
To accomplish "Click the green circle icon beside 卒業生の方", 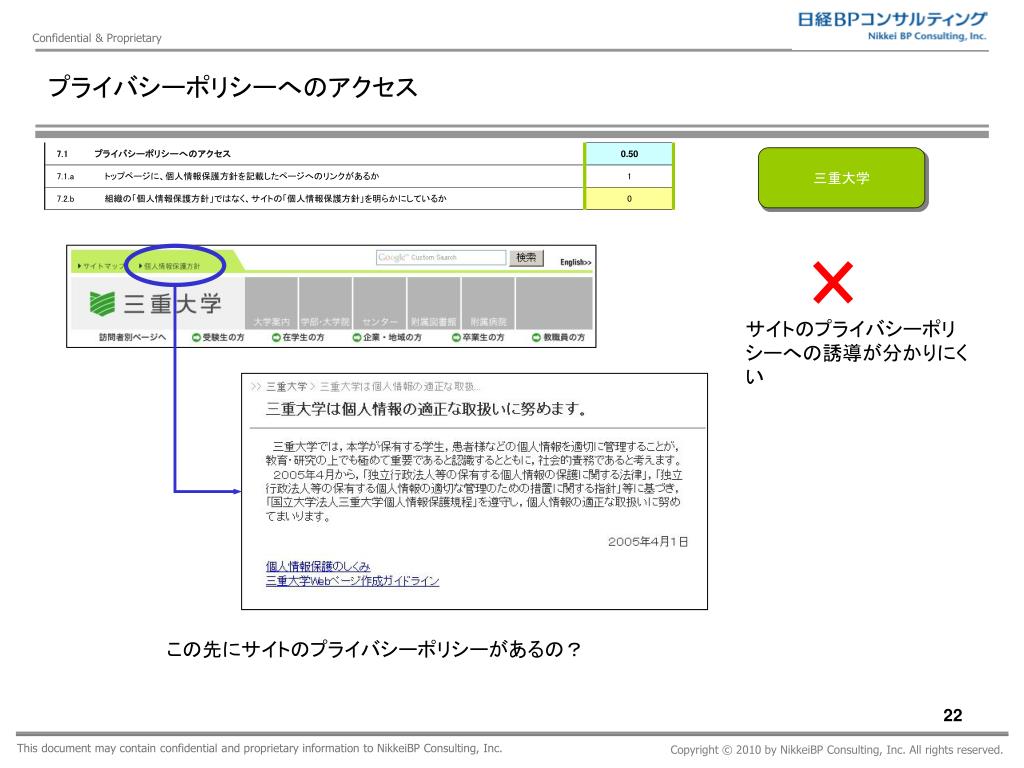I will pyautogui.click(x=456, y=338).
